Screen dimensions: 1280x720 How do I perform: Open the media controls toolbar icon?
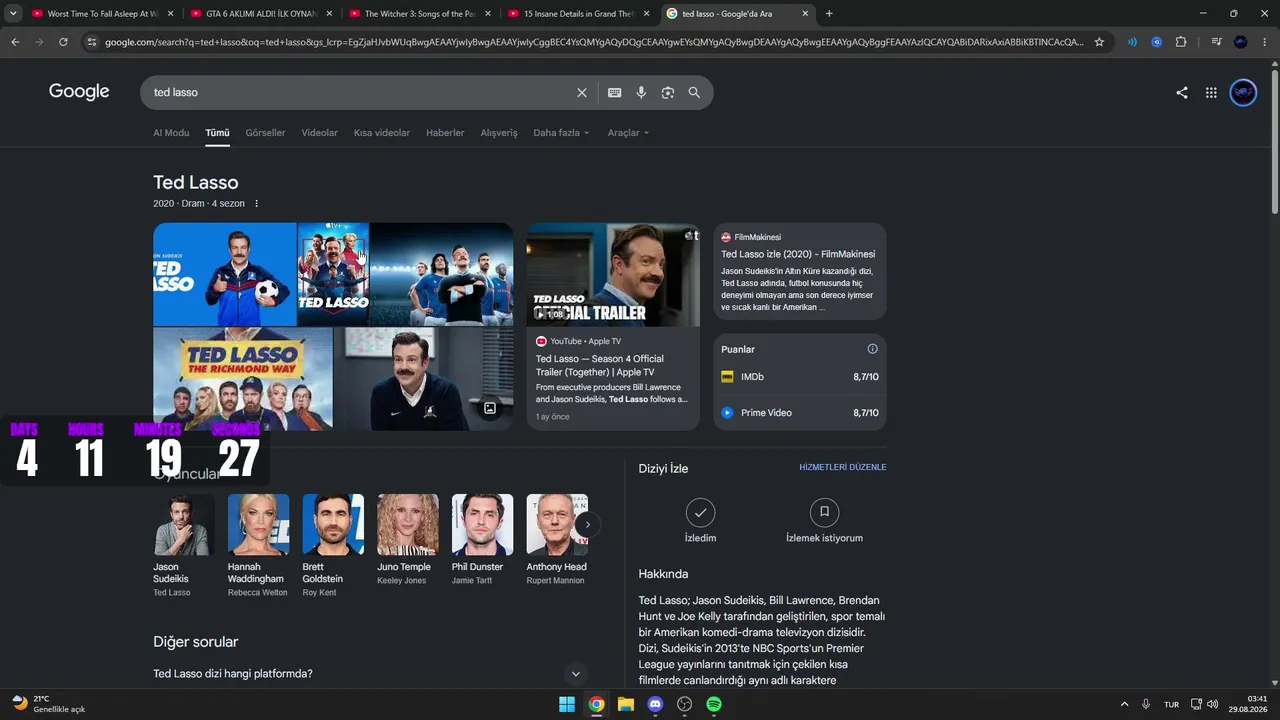pos(1216,42)
